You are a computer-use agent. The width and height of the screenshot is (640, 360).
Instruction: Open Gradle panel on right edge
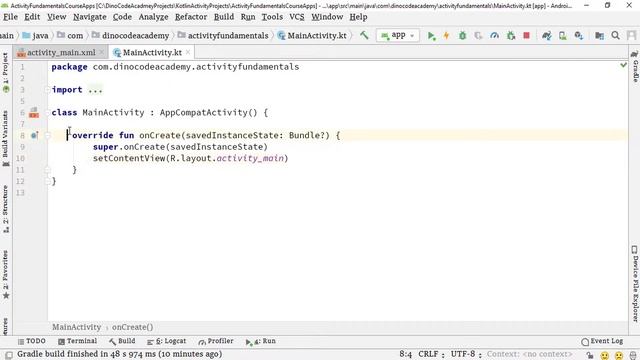point(635,66)
